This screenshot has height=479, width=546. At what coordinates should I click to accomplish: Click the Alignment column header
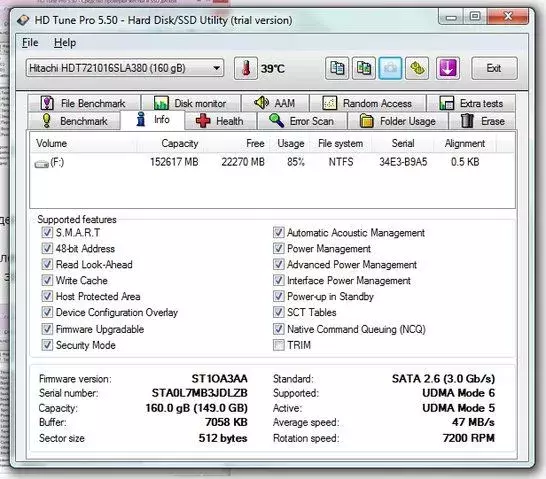tap(465, 143)
